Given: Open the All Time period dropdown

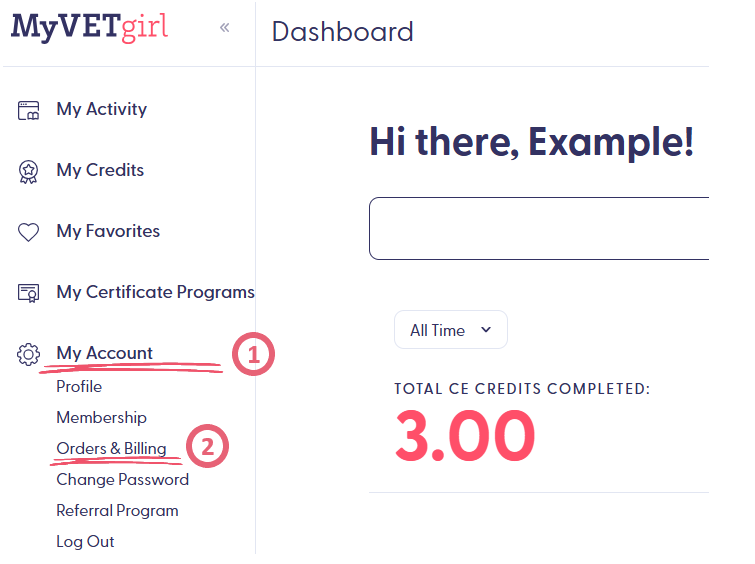Looking at the screenshot, I should (x=451, y=330).
